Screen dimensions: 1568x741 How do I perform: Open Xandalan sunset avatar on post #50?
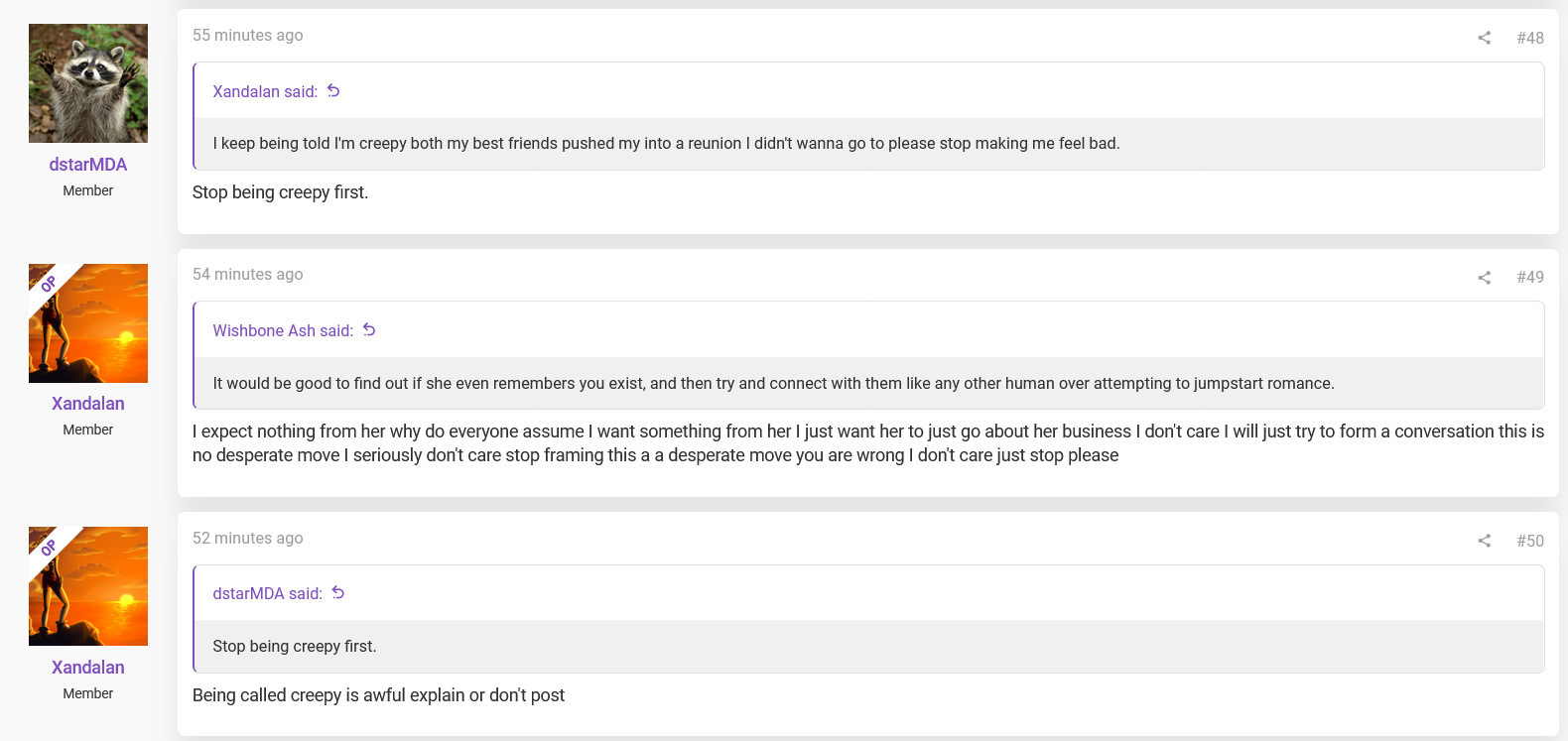click(88, 586)
